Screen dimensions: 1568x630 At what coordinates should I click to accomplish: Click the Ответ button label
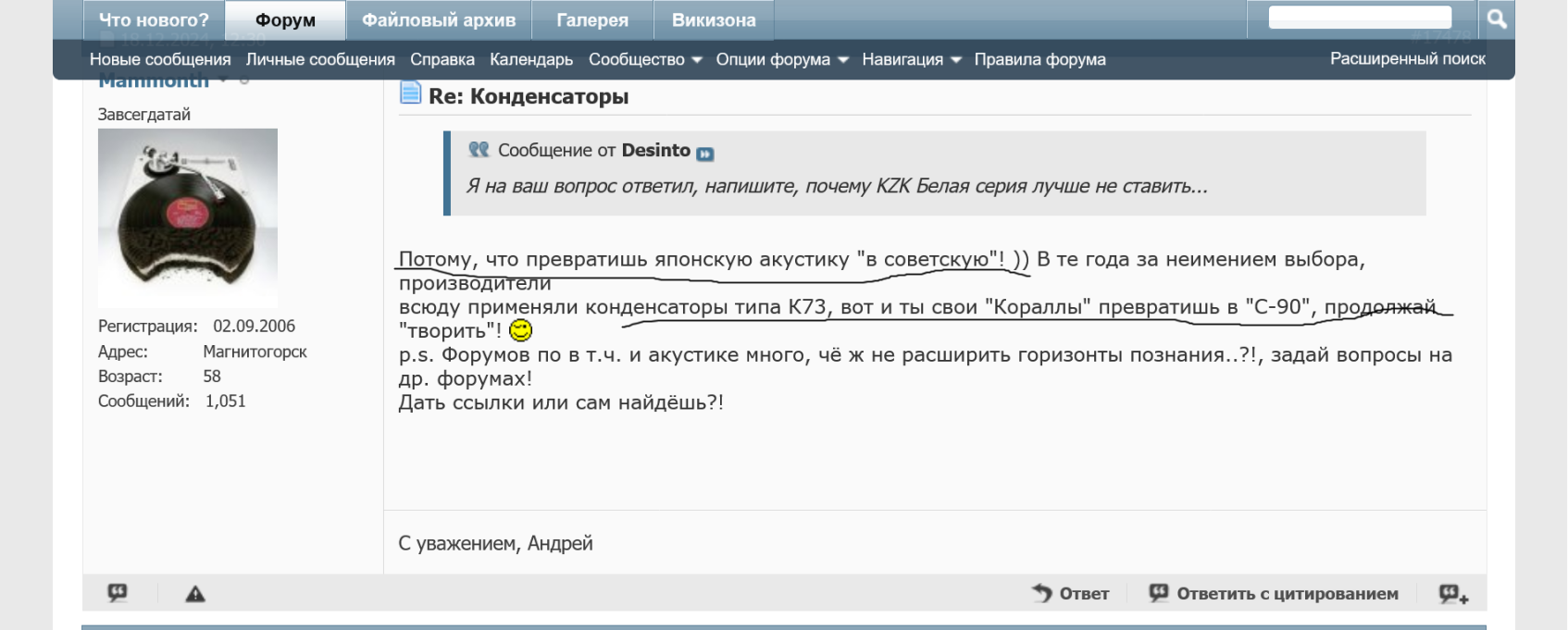tap(1084, 594)
